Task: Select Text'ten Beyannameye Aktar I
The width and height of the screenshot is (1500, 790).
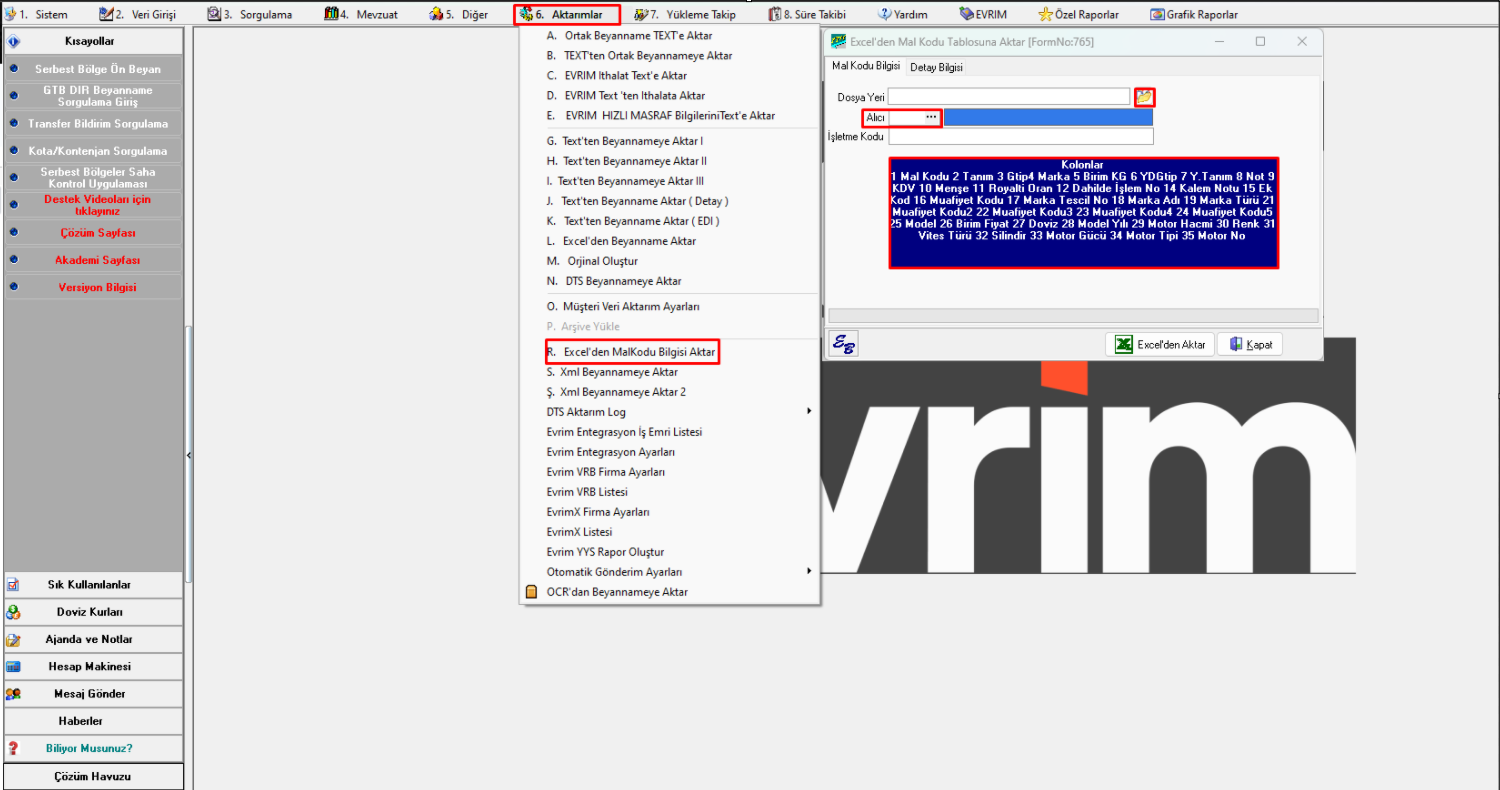Action: (x=670, y=141)
